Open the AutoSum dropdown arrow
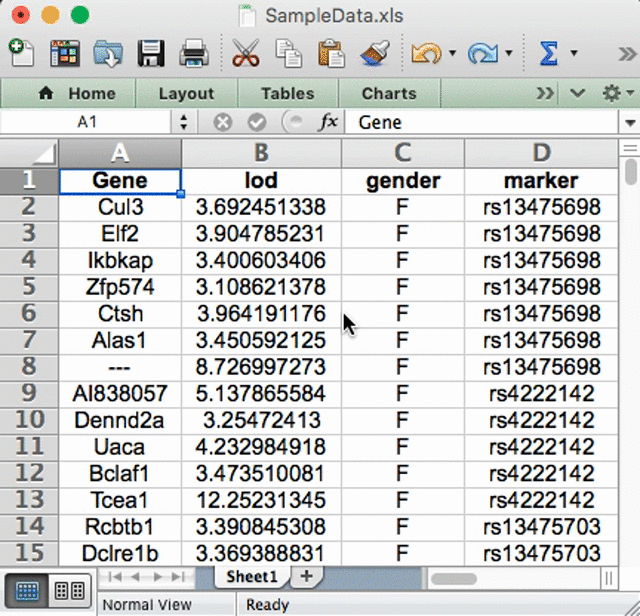640x616 pixels. coord(574,53)
